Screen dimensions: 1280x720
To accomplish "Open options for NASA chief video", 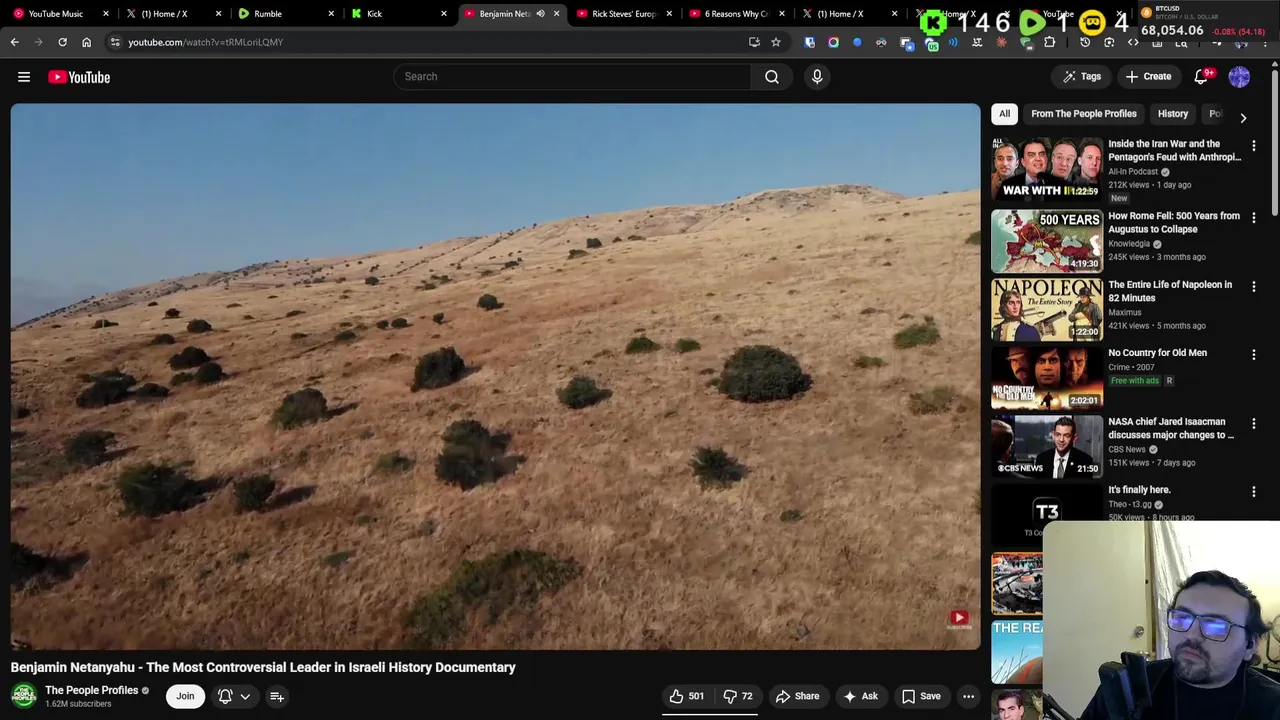I will click(1254, 424).
